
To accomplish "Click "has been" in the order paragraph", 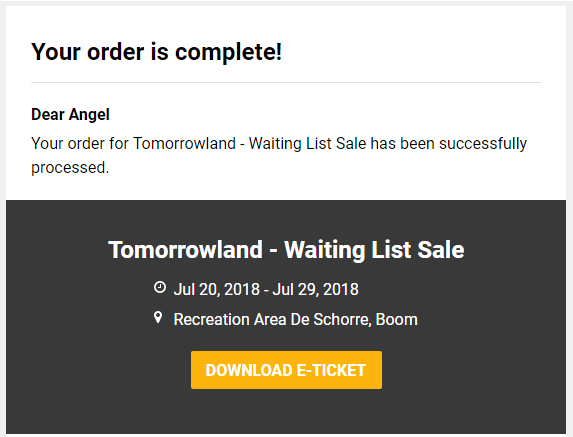I will (403, 143).
